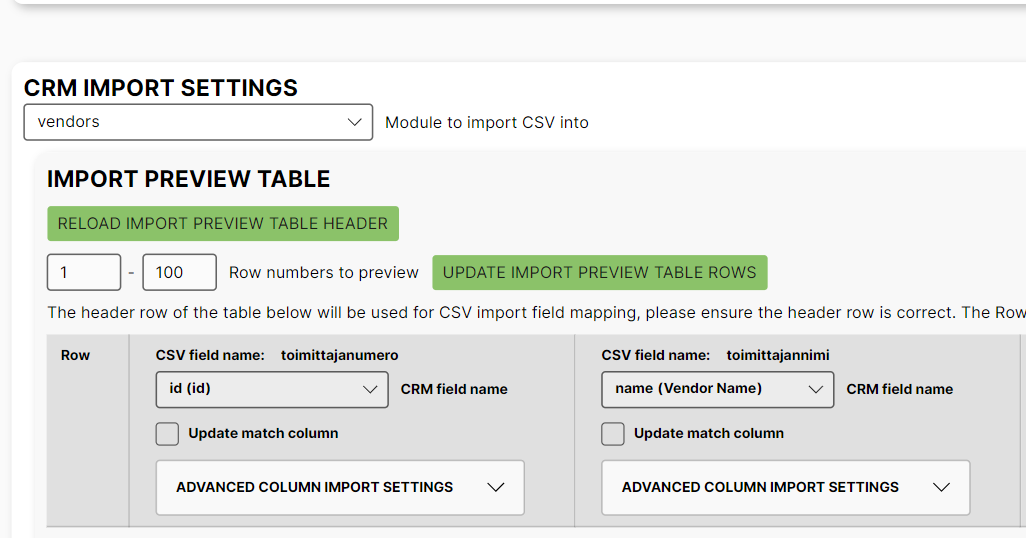
Task: Click the IMPORT PREVIEW TABLE heading
Action: [x=189, y=179]
